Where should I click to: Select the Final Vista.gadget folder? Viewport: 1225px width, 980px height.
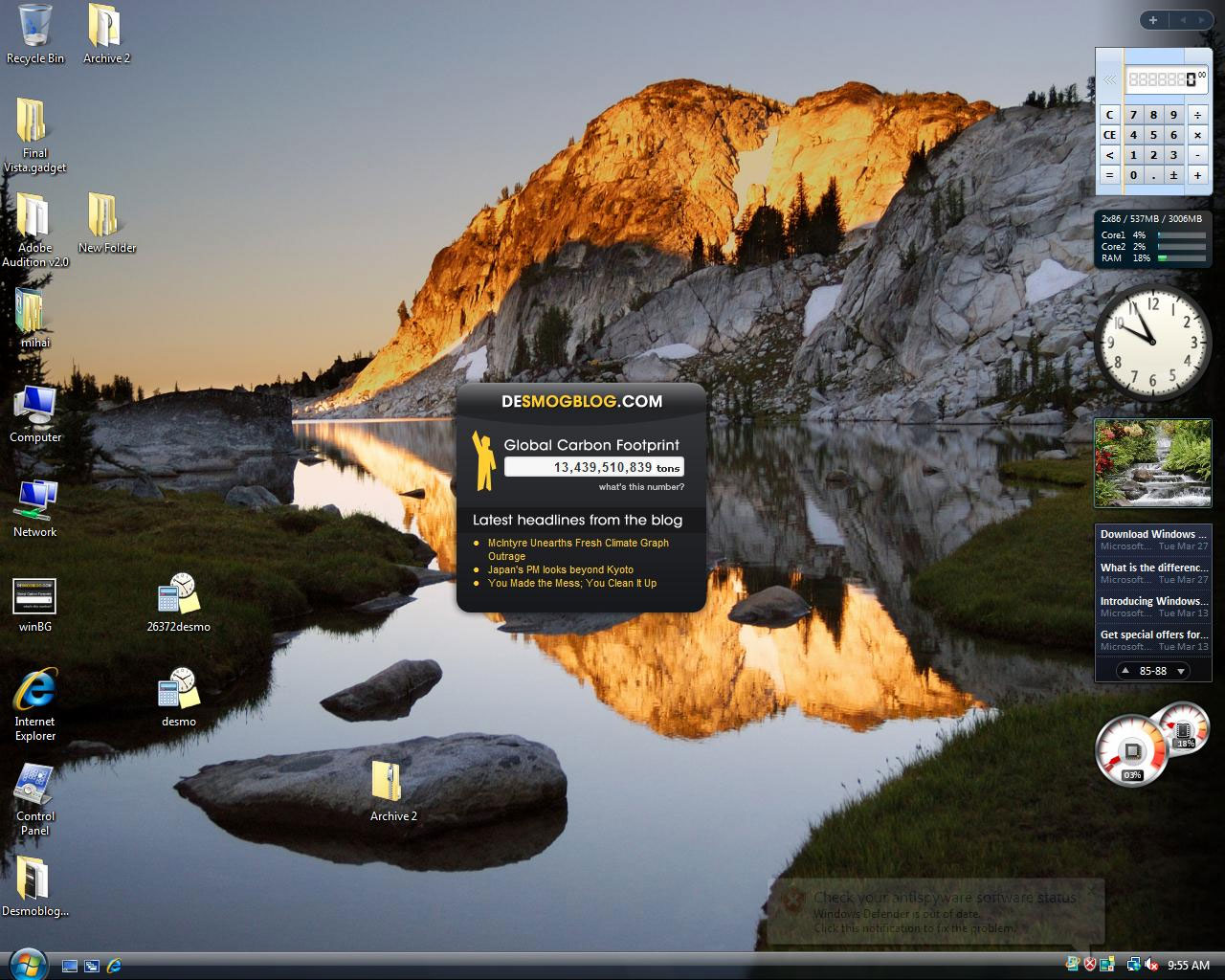[35, 135]
